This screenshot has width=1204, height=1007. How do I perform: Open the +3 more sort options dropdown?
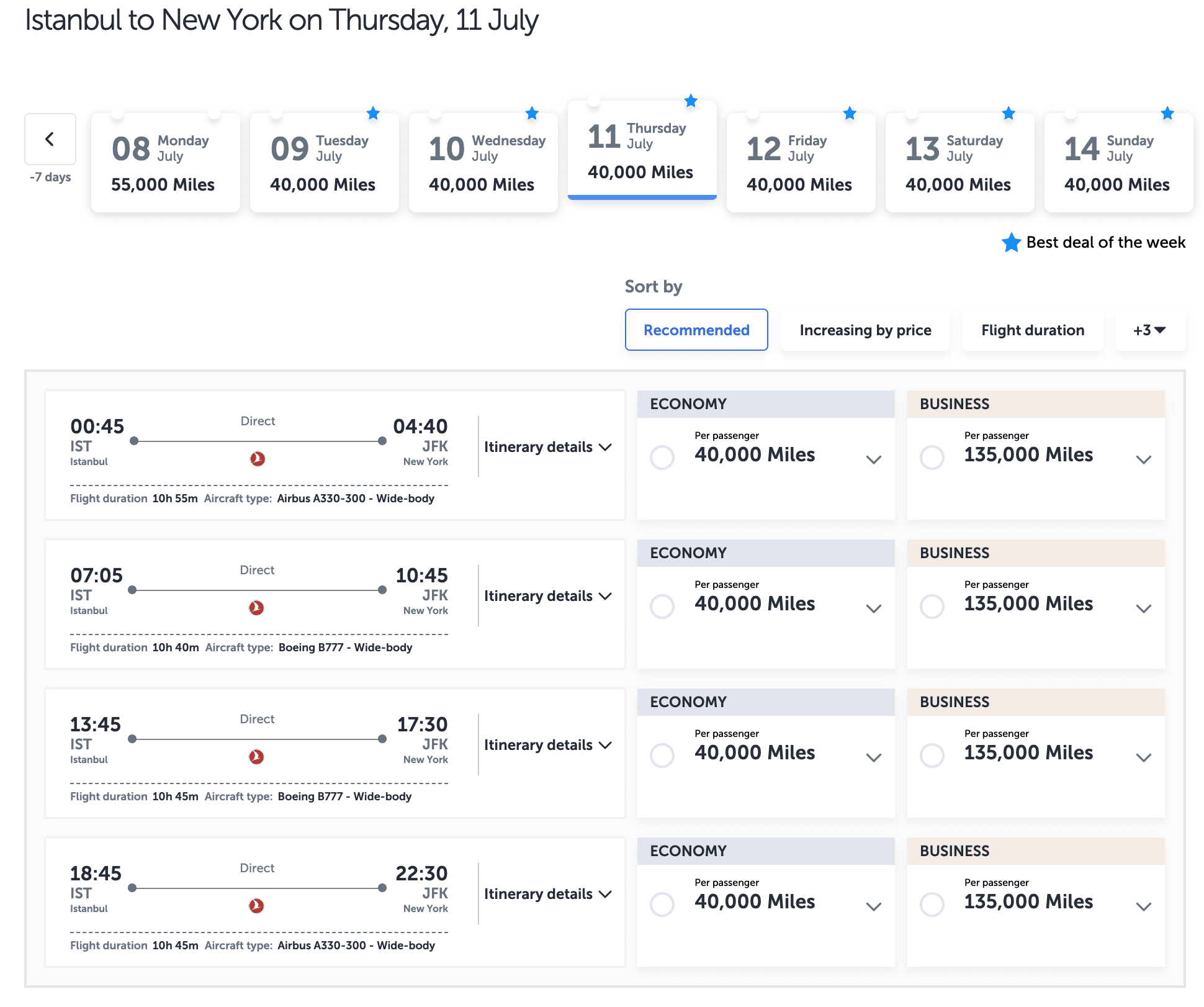click(x=1150, y=330)
